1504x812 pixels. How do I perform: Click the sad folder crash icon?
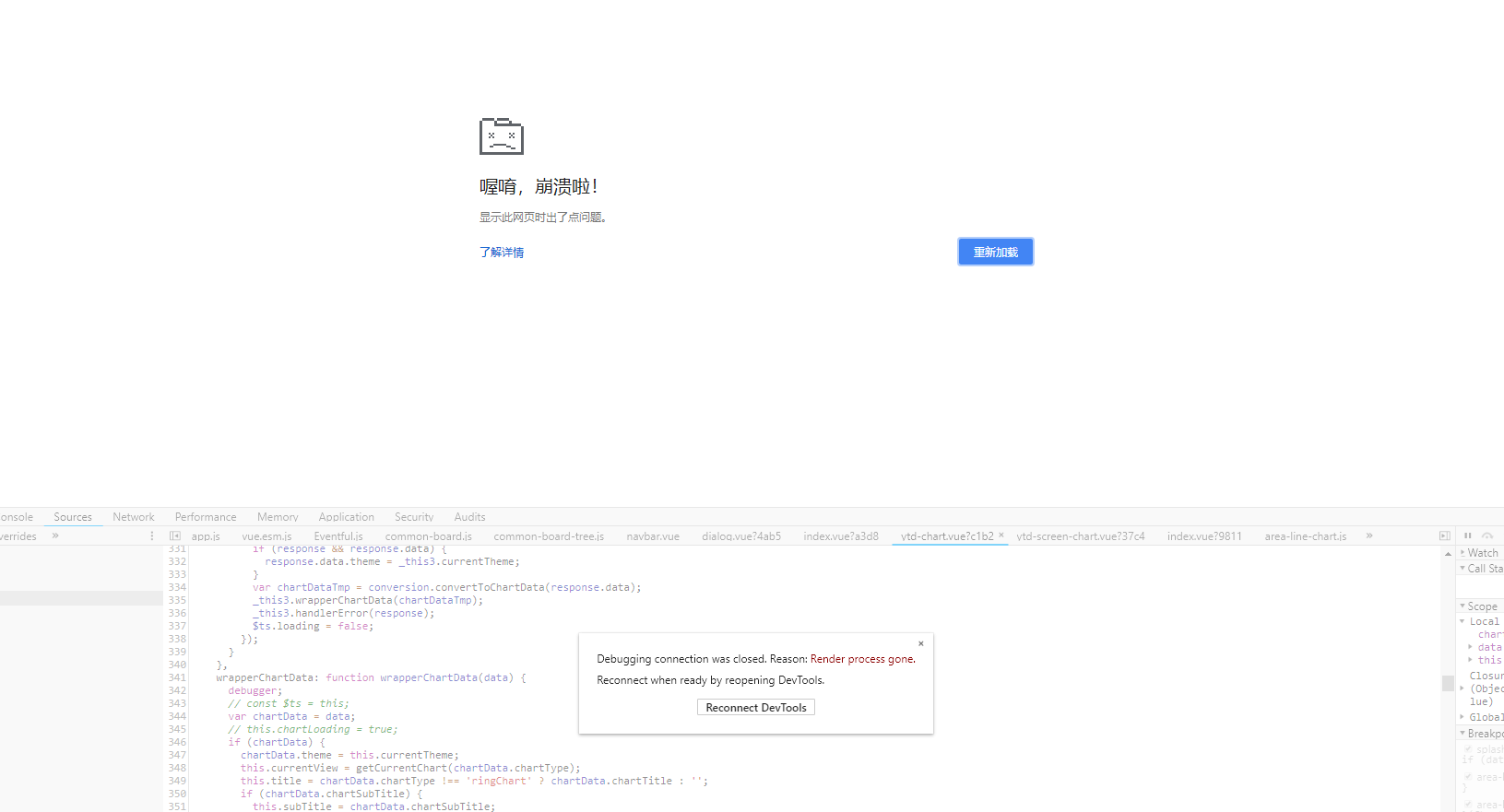tap(502, 136)
